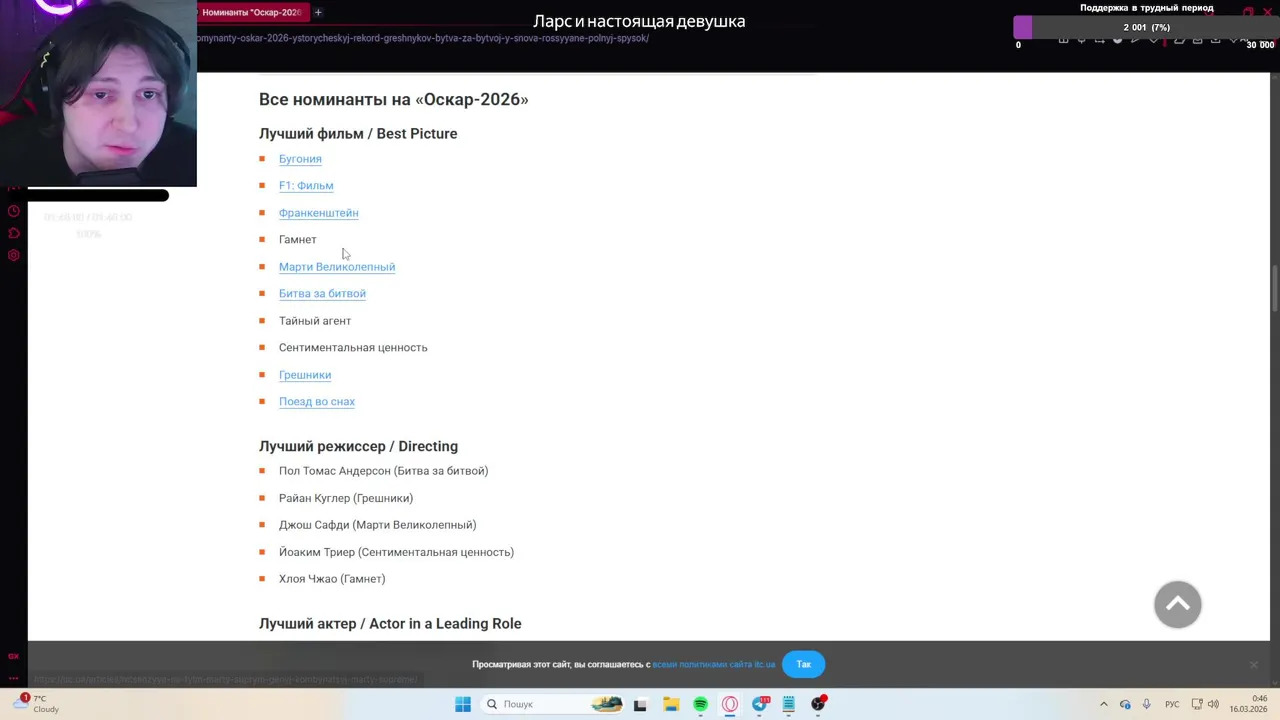Click the webcam overlay thumbnail
Viewport: 1280px width, 720px height.
tap(98, 93)
